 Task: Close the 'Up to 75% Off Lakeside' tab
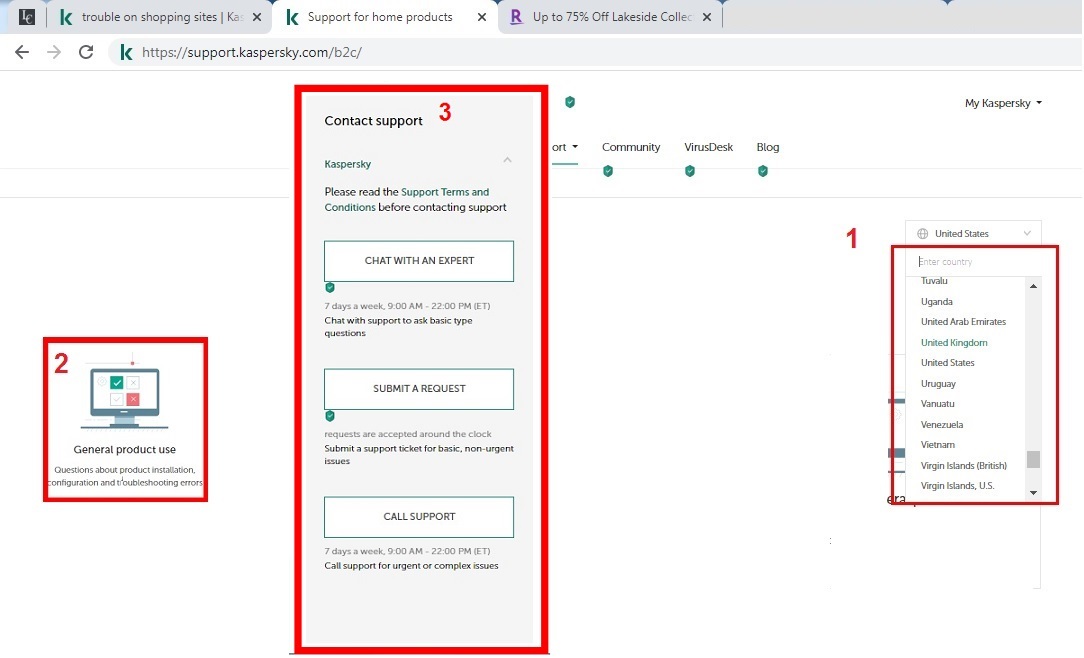(x=707, y=17)
